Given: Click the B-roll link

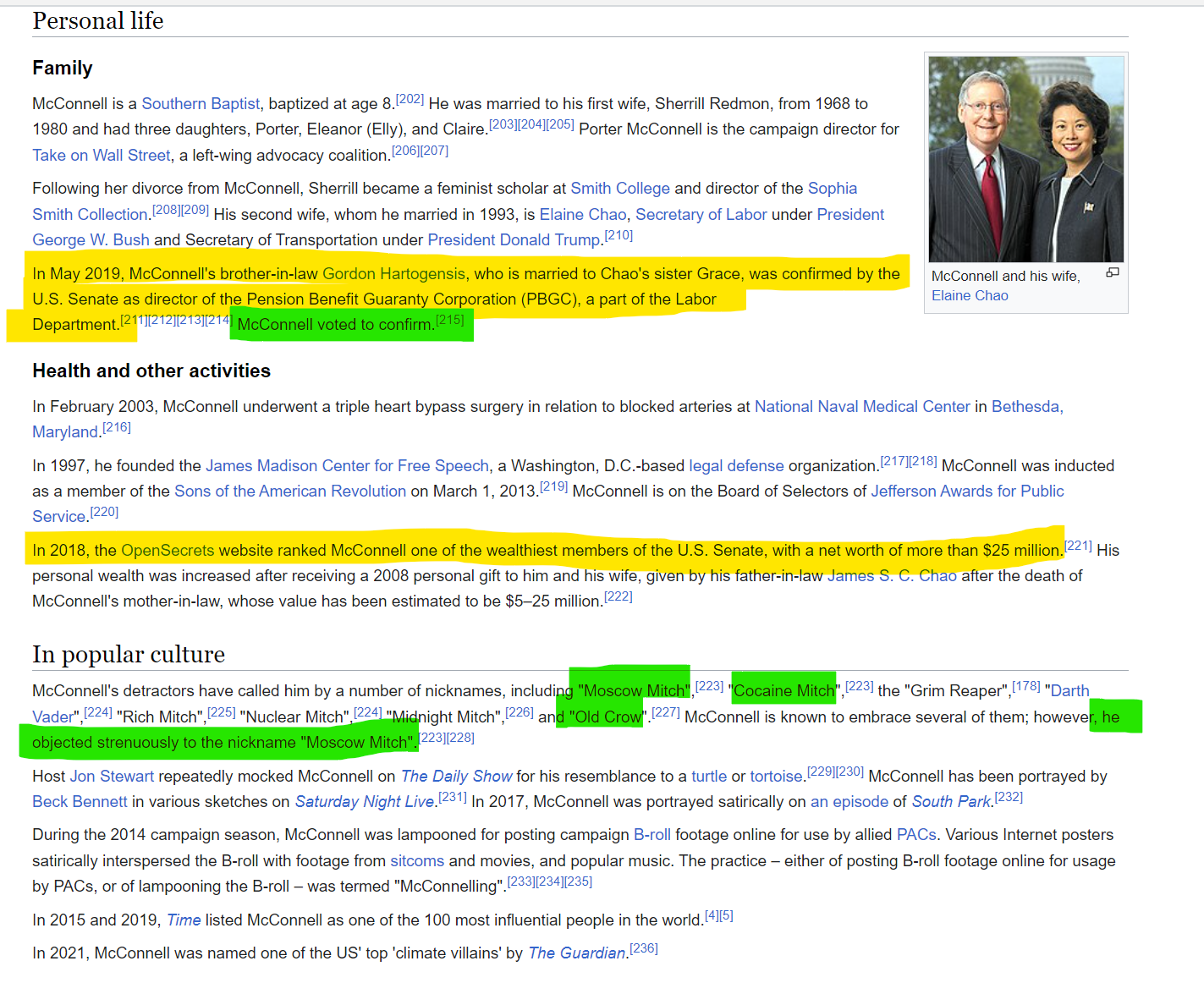Looking at the screenshot, I should (x=652, y=834).
